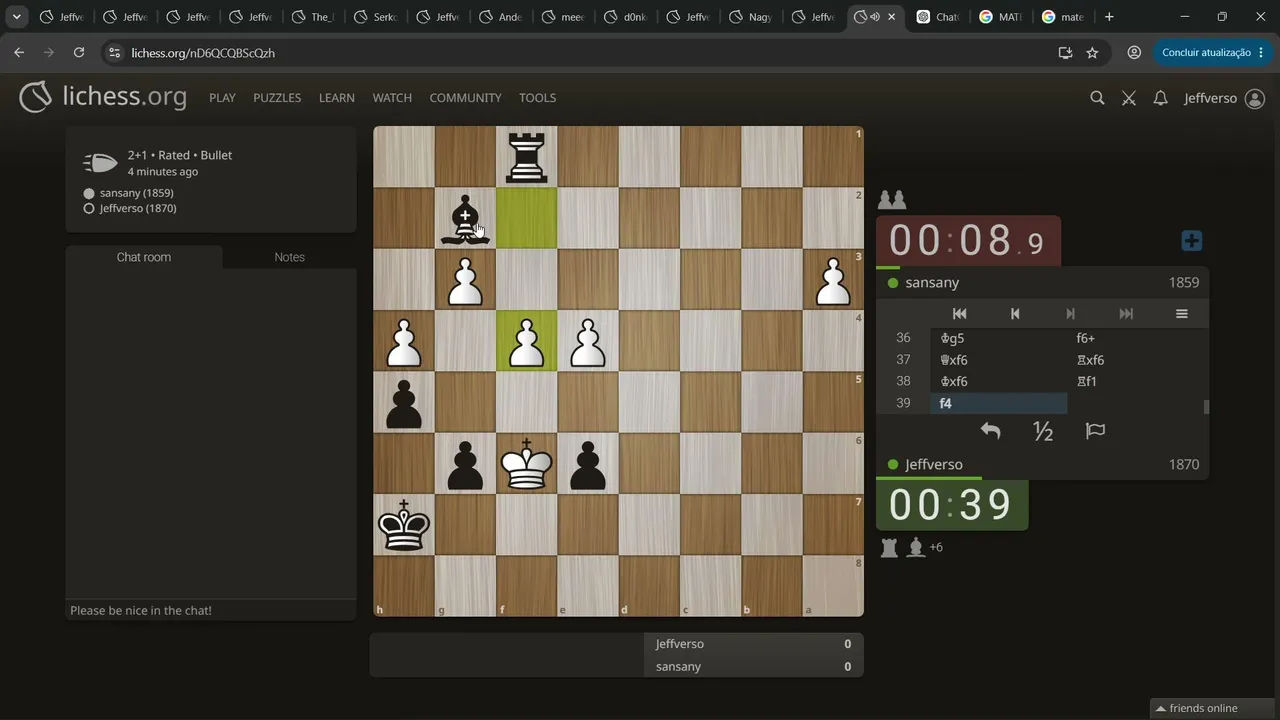Image resolution: width=1280 pixels, height=720 pixels.
Task: Step back one move
Action: (x=1015, y=314)
